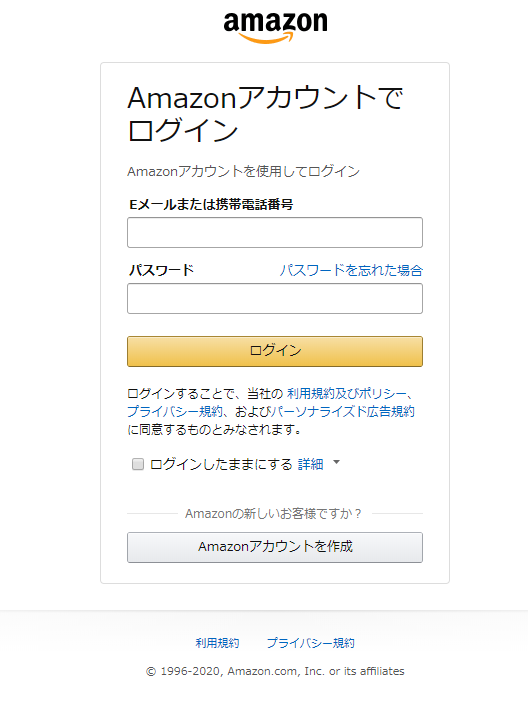The height and width of the screenshot is (703, 528).
Task: Click the Amazonアカウントでログイン heading
Action: [x=265, y=113]
